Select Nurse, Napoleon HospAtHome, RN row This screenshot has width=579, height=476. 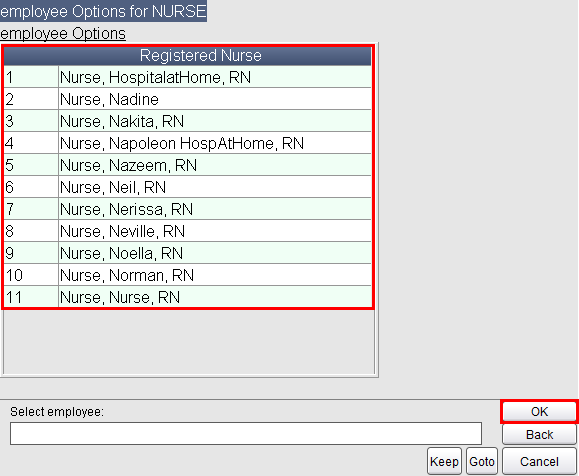click(x=188, y=143)
